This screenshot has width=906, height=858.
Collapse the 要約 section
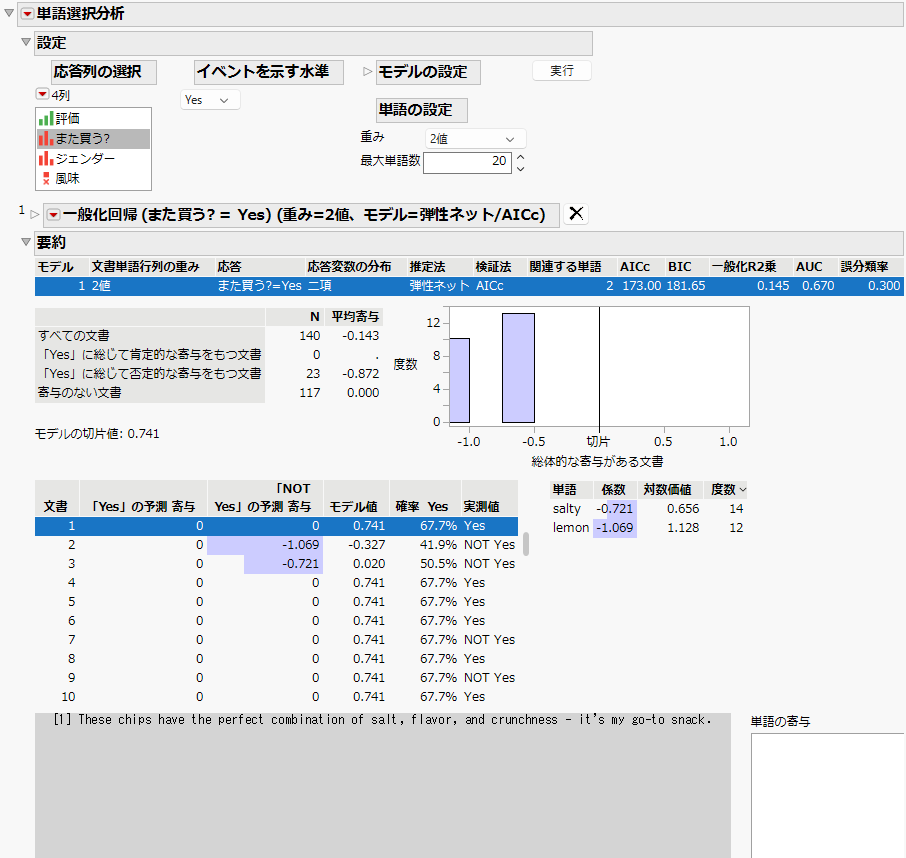click(25, 242)
